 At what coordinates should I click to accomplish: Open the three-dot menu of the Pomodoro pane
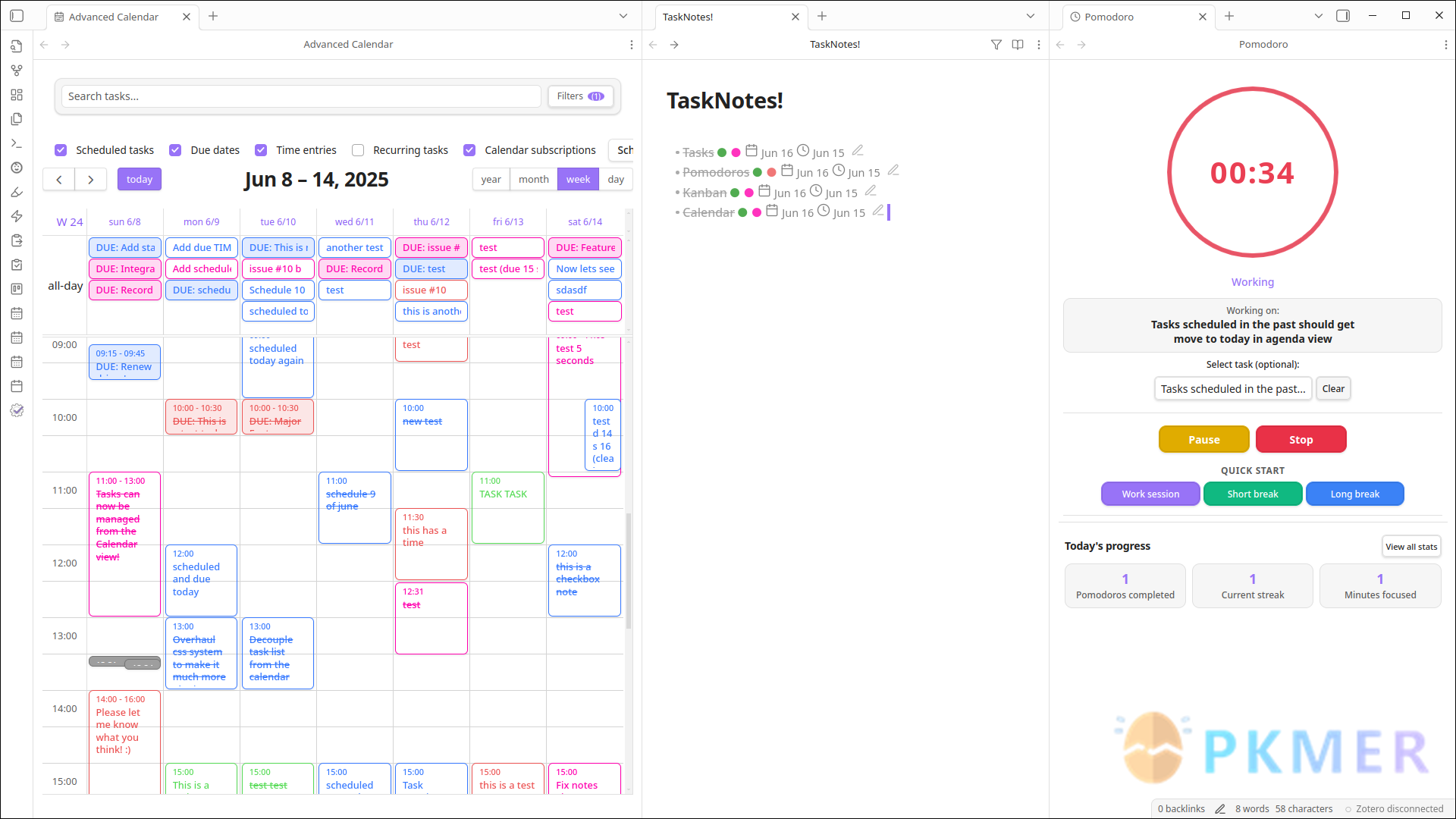pyautogui.click(x=1447, y=45)
